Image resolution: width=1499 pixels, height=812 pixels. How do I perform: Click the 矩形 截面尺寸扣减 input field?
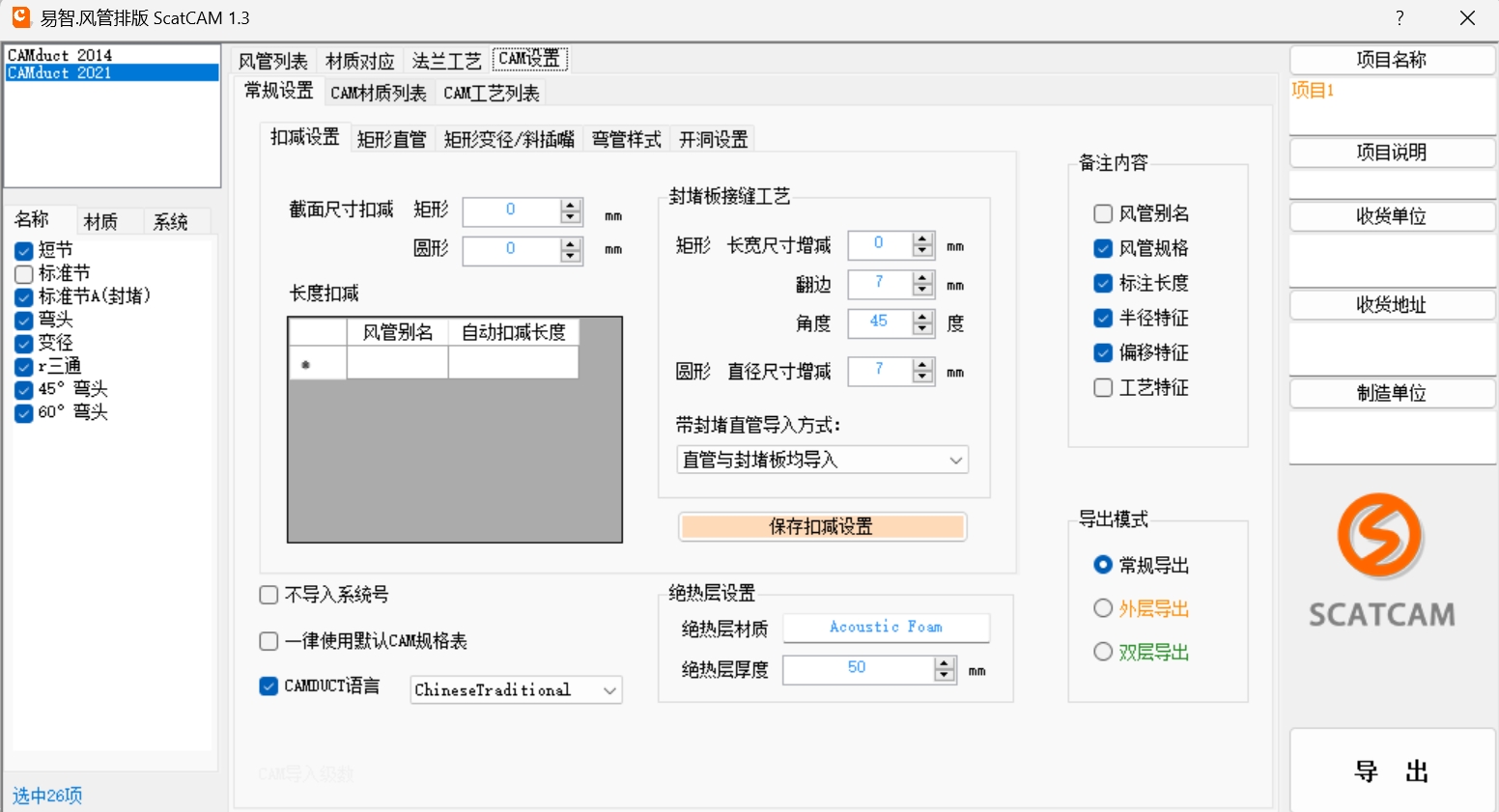coord(511,210)
